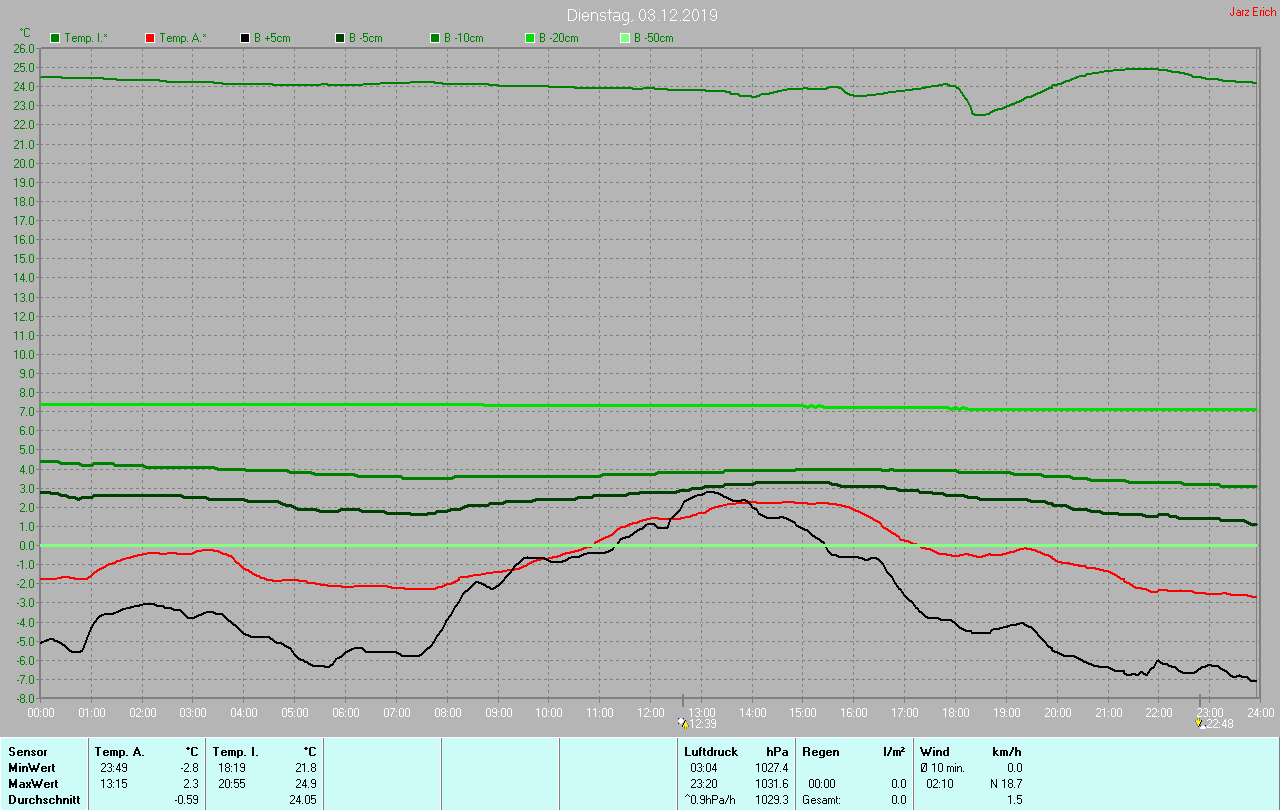1280x810 pixels.
Task: Click the 'Luftdruck' column header
Action: click(711, 751)
